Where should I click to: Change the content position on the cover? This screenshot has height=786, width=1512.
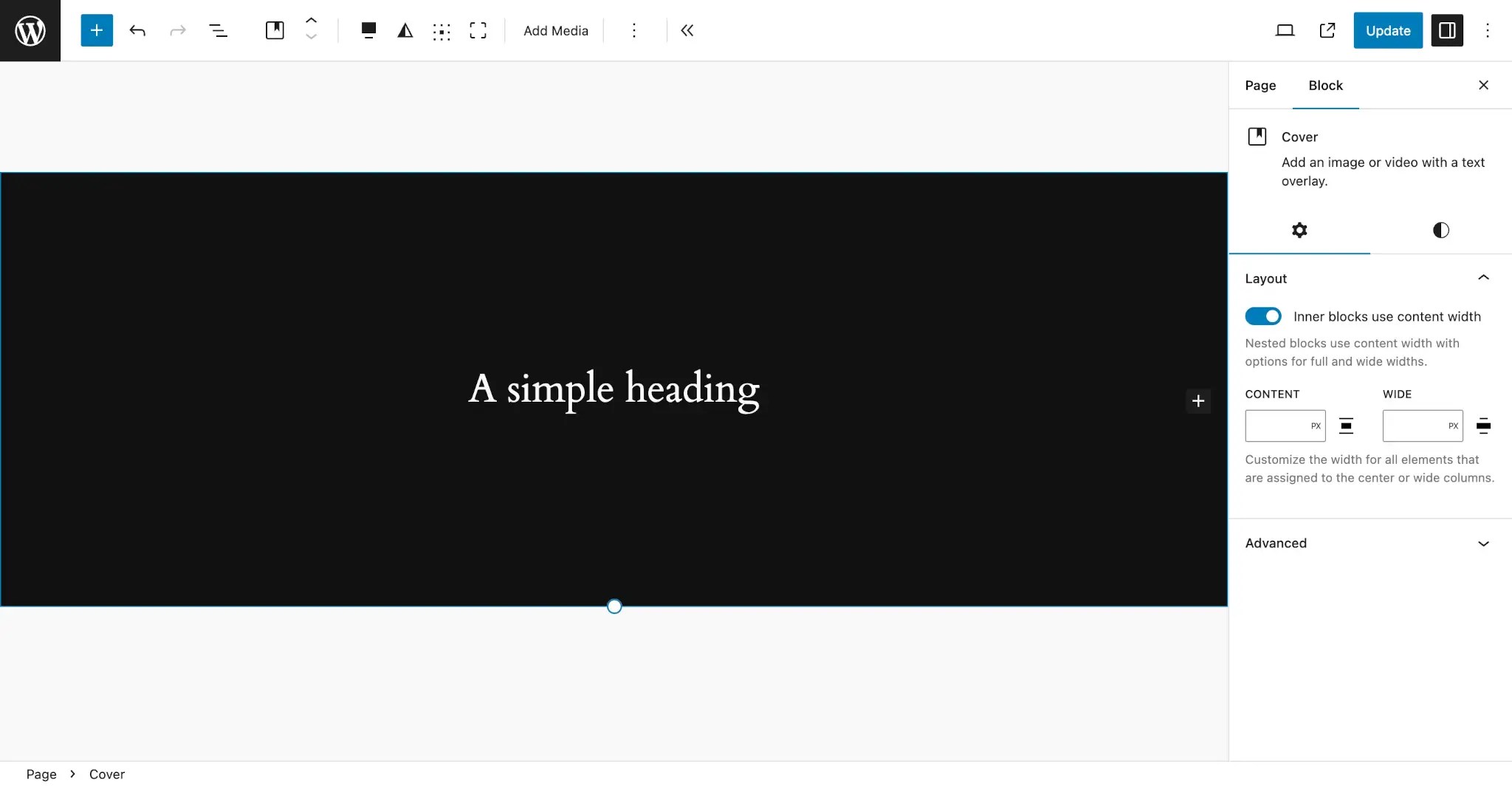[x=441, y=30]
